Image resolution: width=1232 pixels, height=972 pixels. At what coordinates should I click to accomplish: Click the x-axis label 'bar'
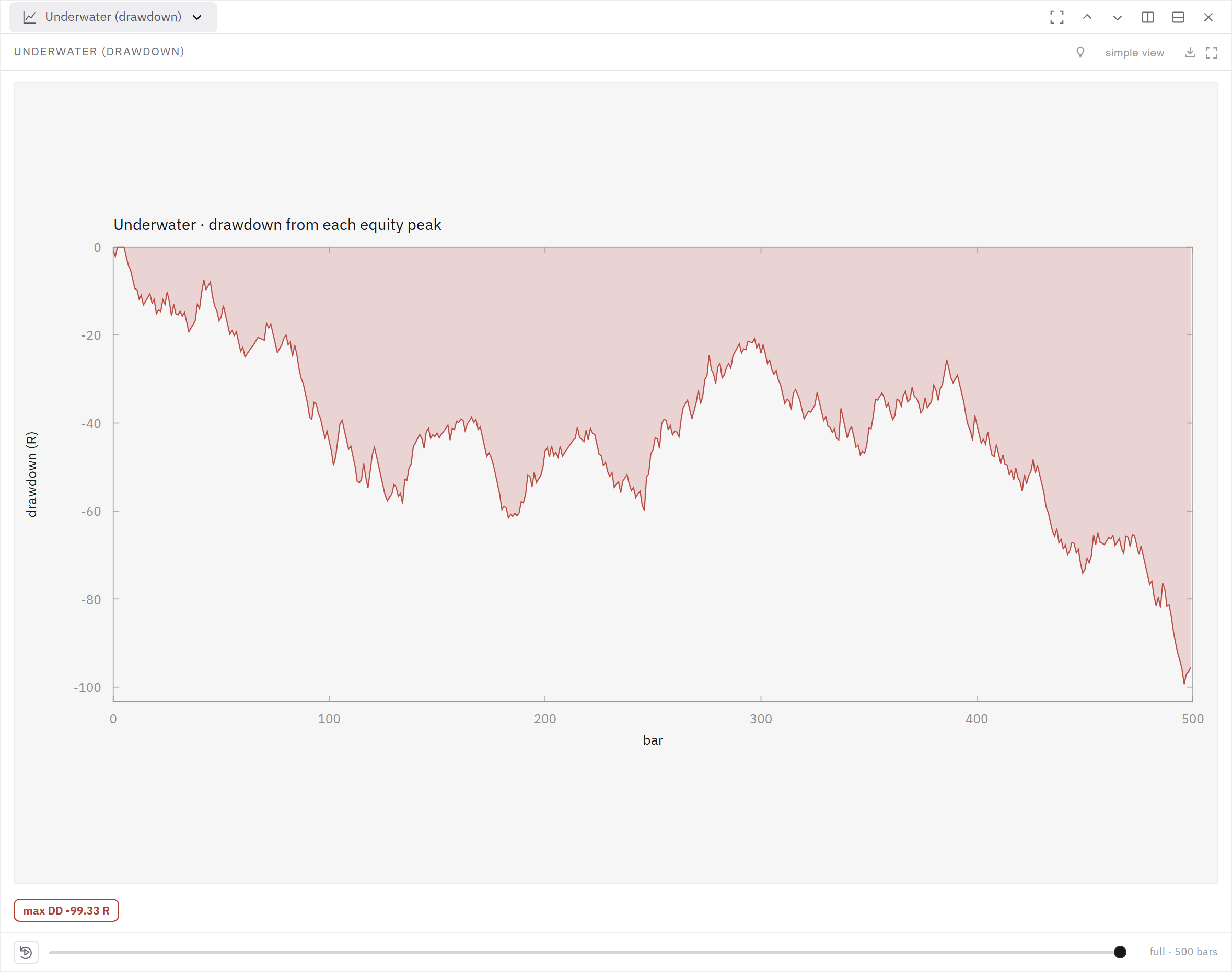click(x=653, y=740)
